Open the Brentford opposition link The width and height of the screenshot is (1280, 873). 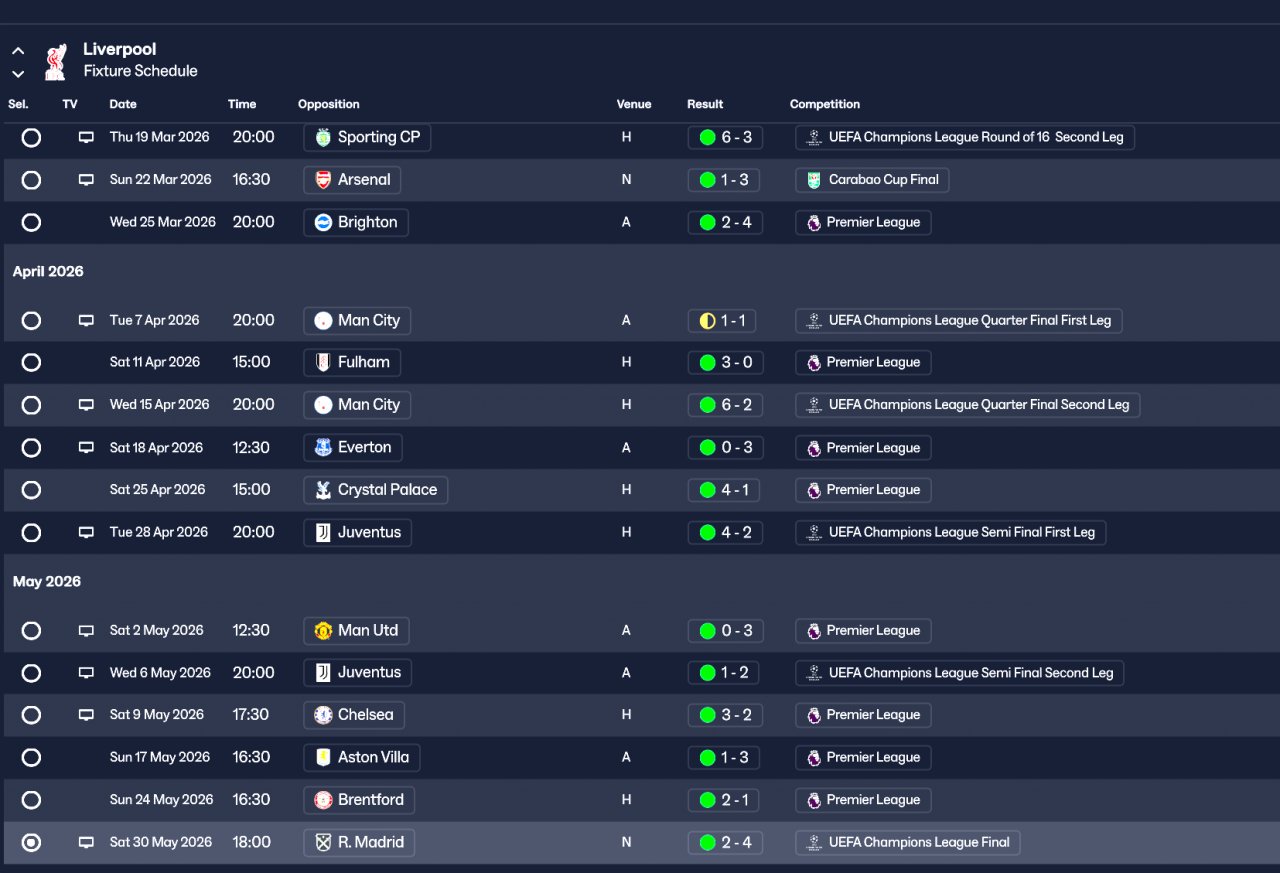coord(359,800)
